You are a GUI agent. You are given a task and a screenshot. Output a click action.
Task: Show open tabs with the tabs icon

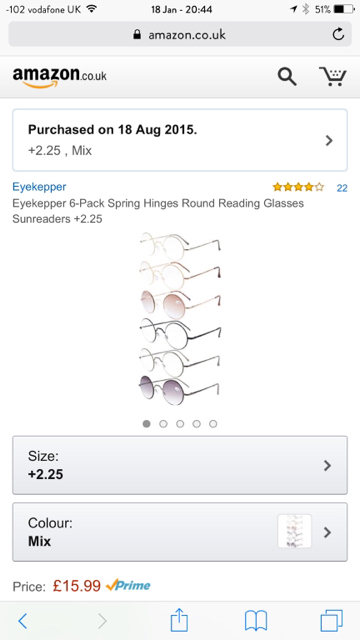[x=331, y=621]
